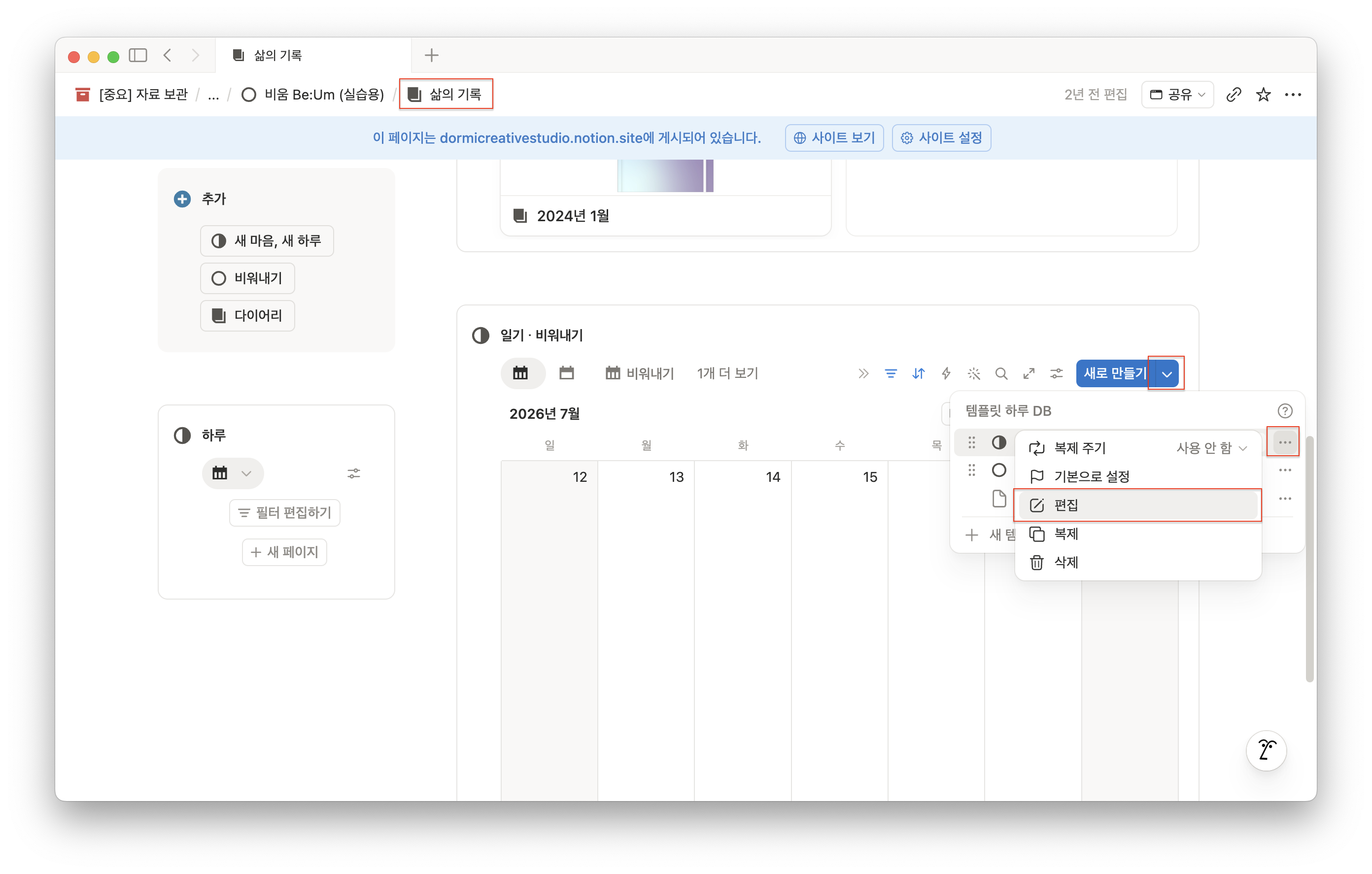Open the 삶의 기록 browser tab
The image size is (1372, 874).
[x=313, y=55]
